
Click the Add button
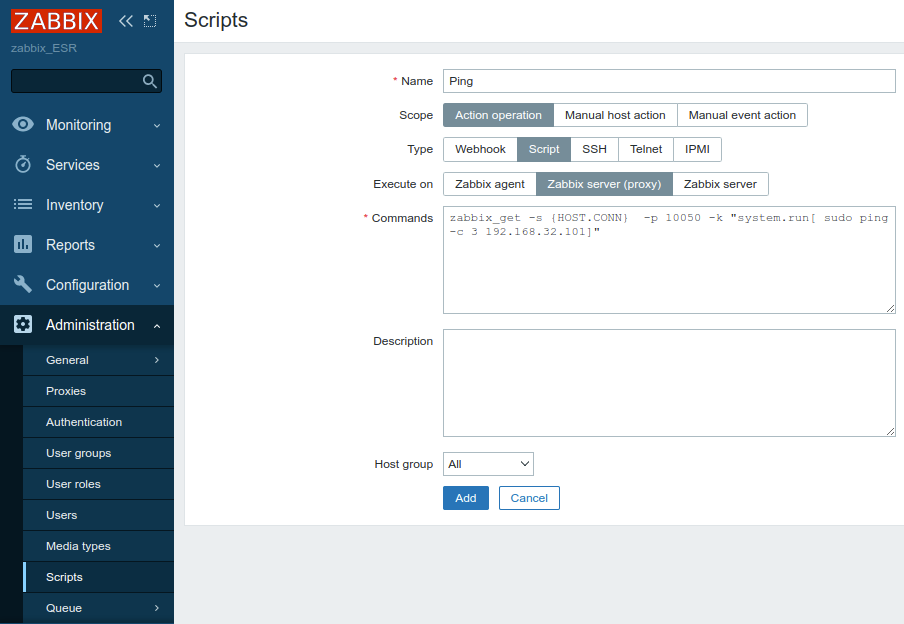click(466, 498)
